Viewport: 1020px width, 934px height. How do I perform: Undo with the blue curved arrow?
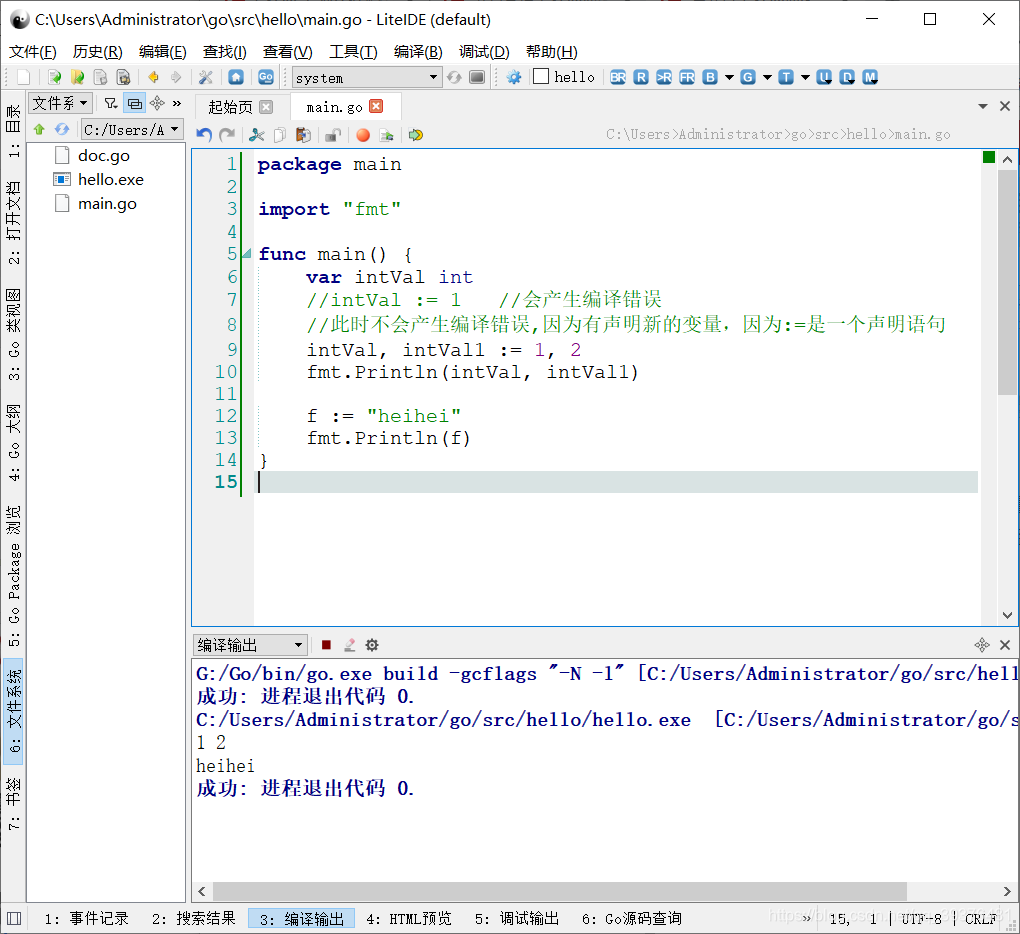tap(204, 135)
